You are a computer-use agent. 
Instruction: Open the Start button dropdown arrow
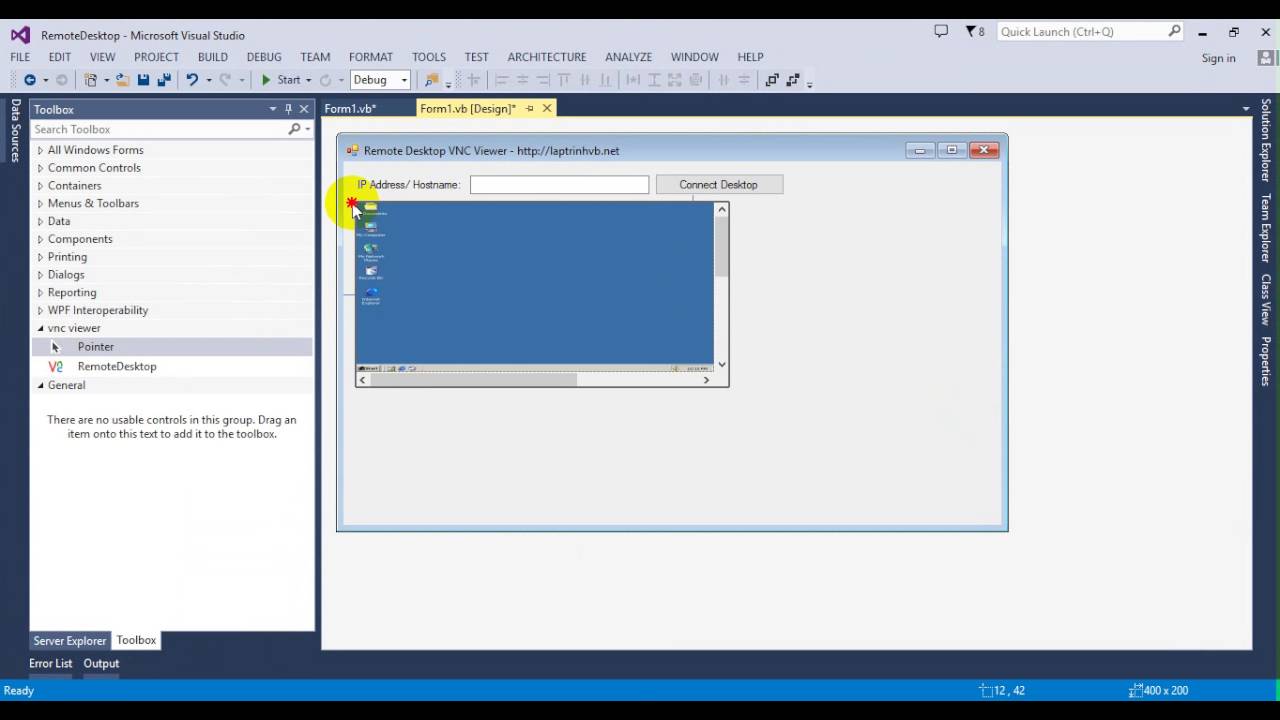pyautogui.click(x=308, y=80)
